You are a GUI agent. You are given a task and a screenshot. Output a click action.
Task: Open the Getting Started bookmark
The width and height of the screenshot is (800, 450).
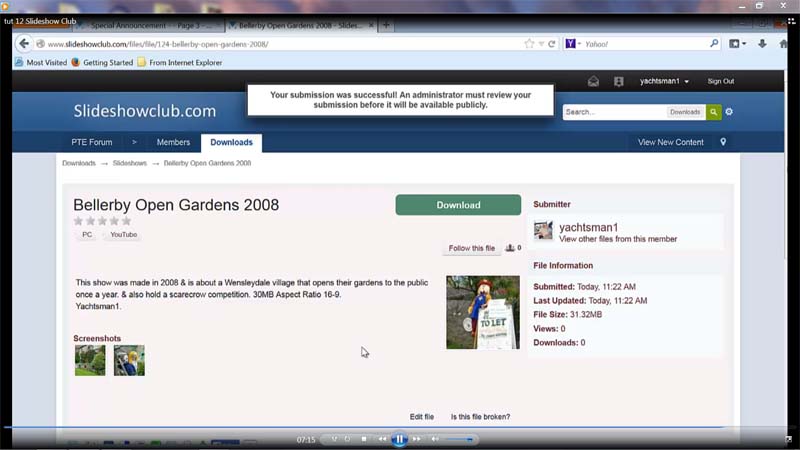pos(102,62)
